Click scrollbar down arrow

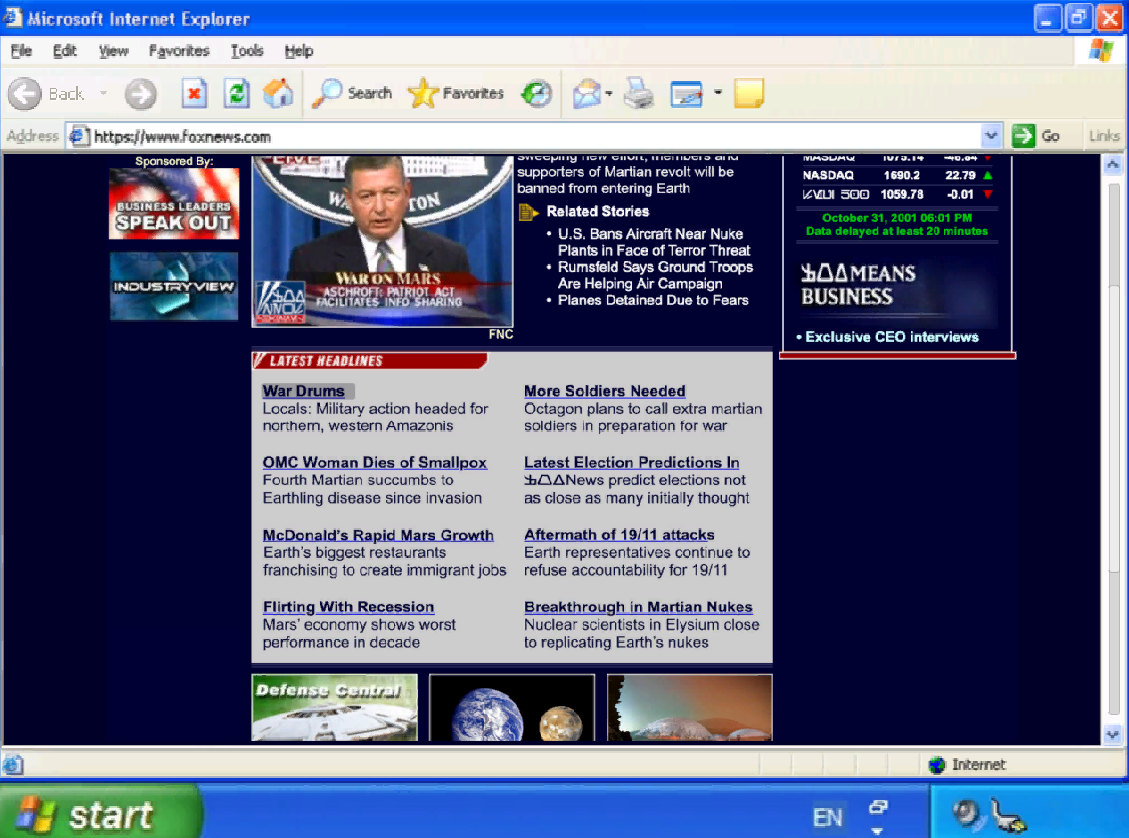(x=1112, y=734)
